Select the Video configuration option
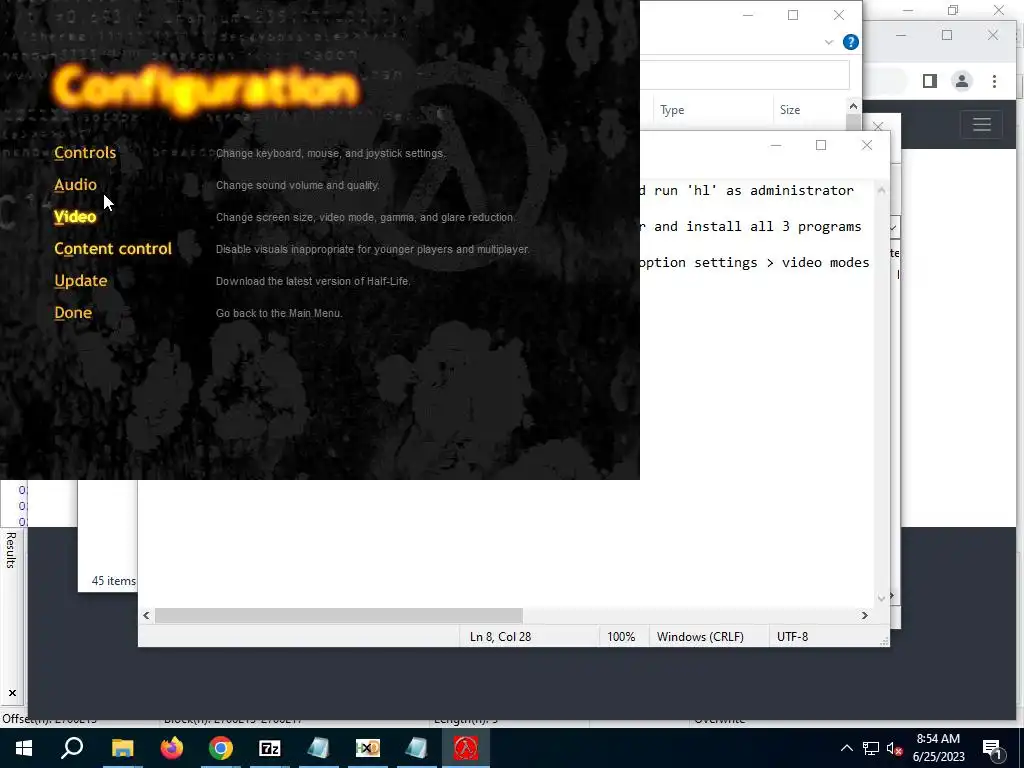The image size is (1024, 768). 75,217
